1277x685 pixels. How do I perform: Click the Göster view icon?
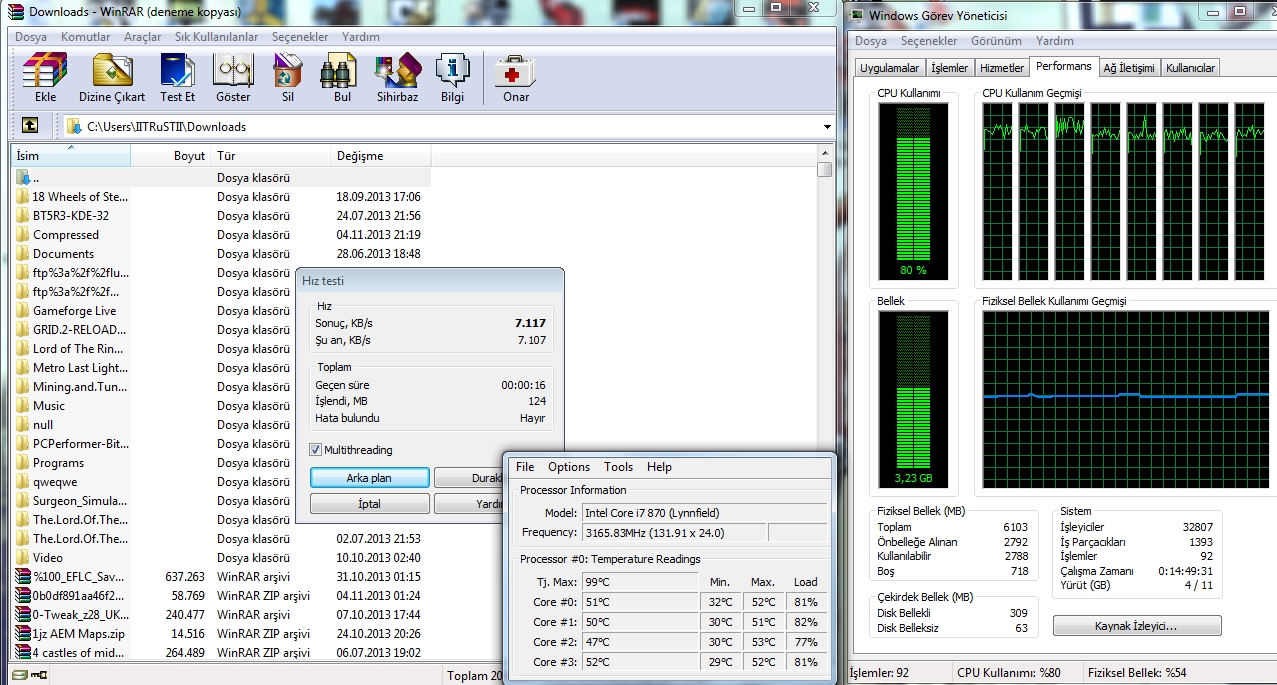point(233,71)
